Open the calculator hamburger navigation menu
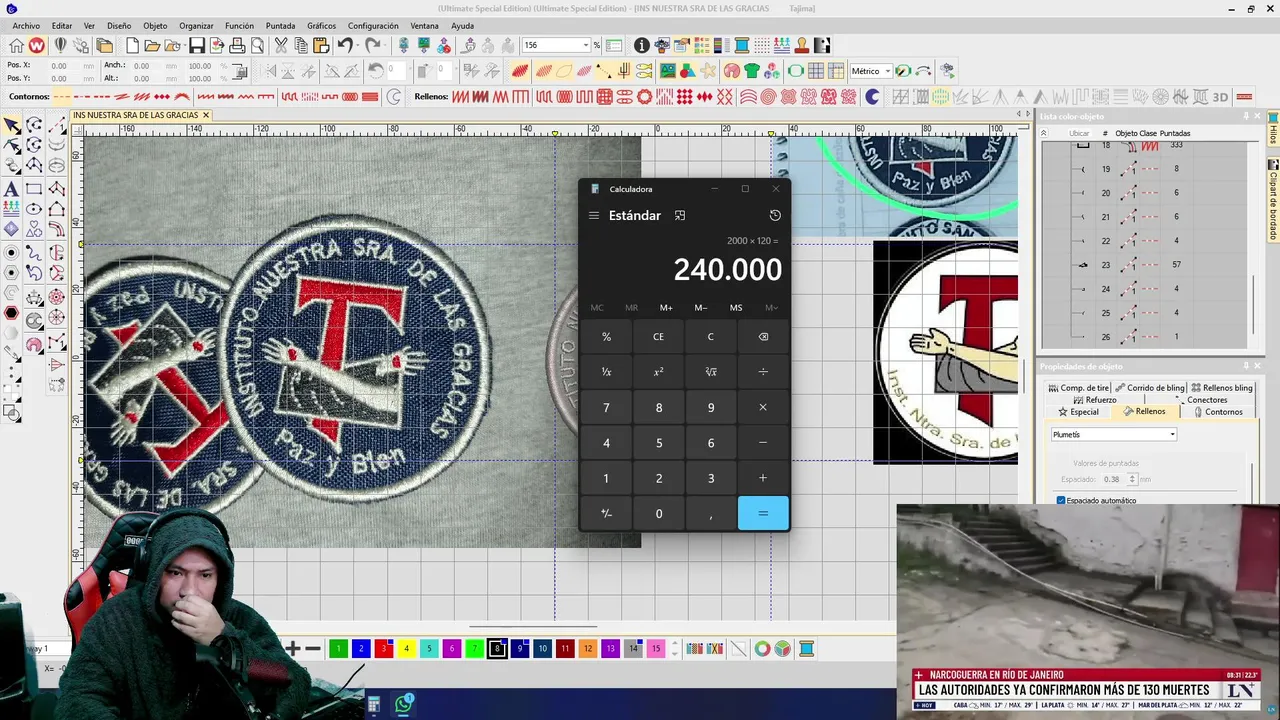The width and height of the screenshot is (1280, 720). click(x=594, y=215)
